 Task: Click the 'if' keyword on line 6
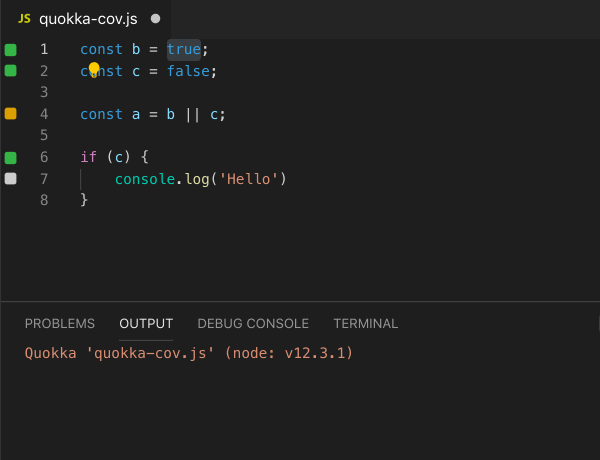click(x=88, y=157)
